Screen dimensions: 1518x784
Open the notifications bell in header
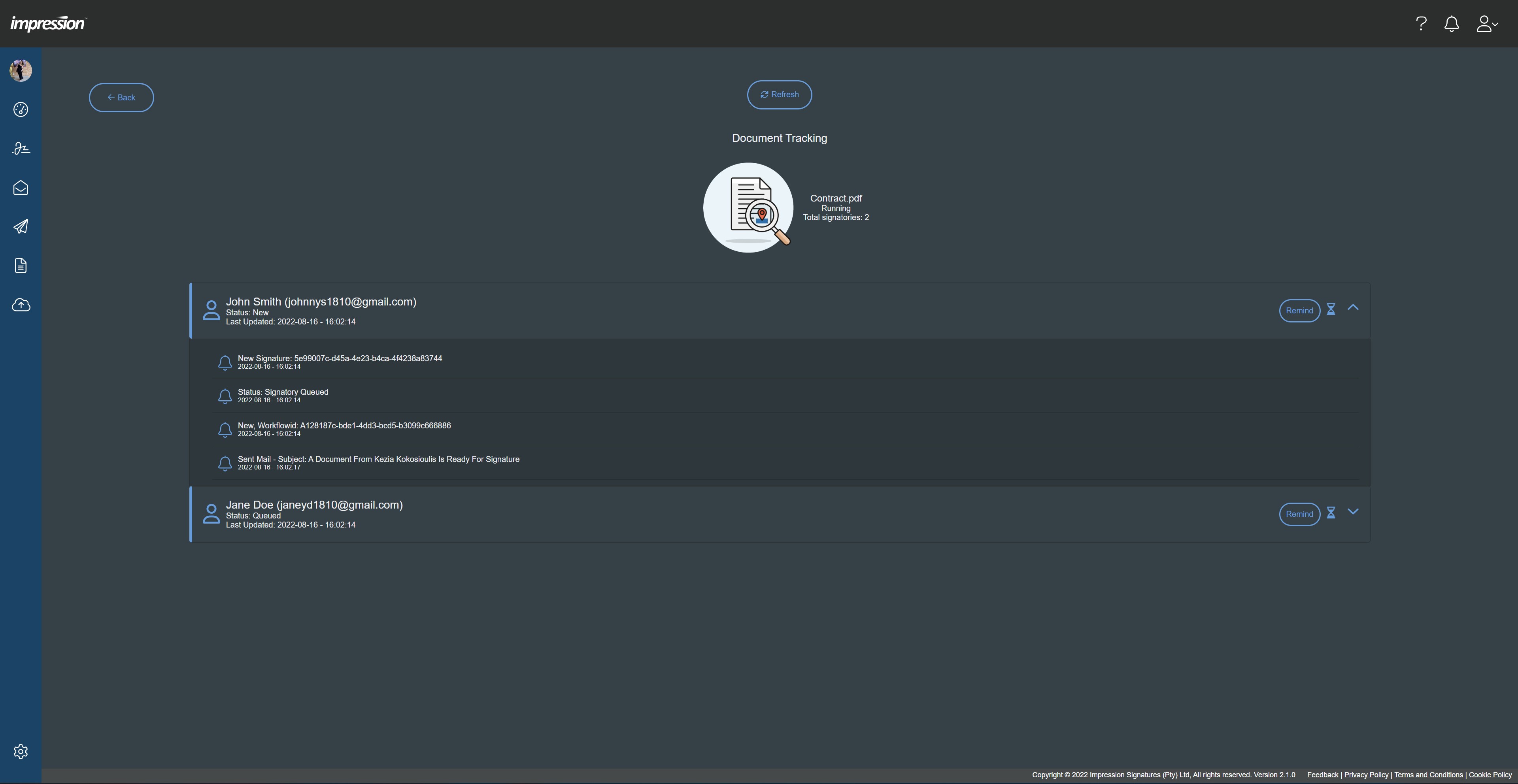[1452, 24]
